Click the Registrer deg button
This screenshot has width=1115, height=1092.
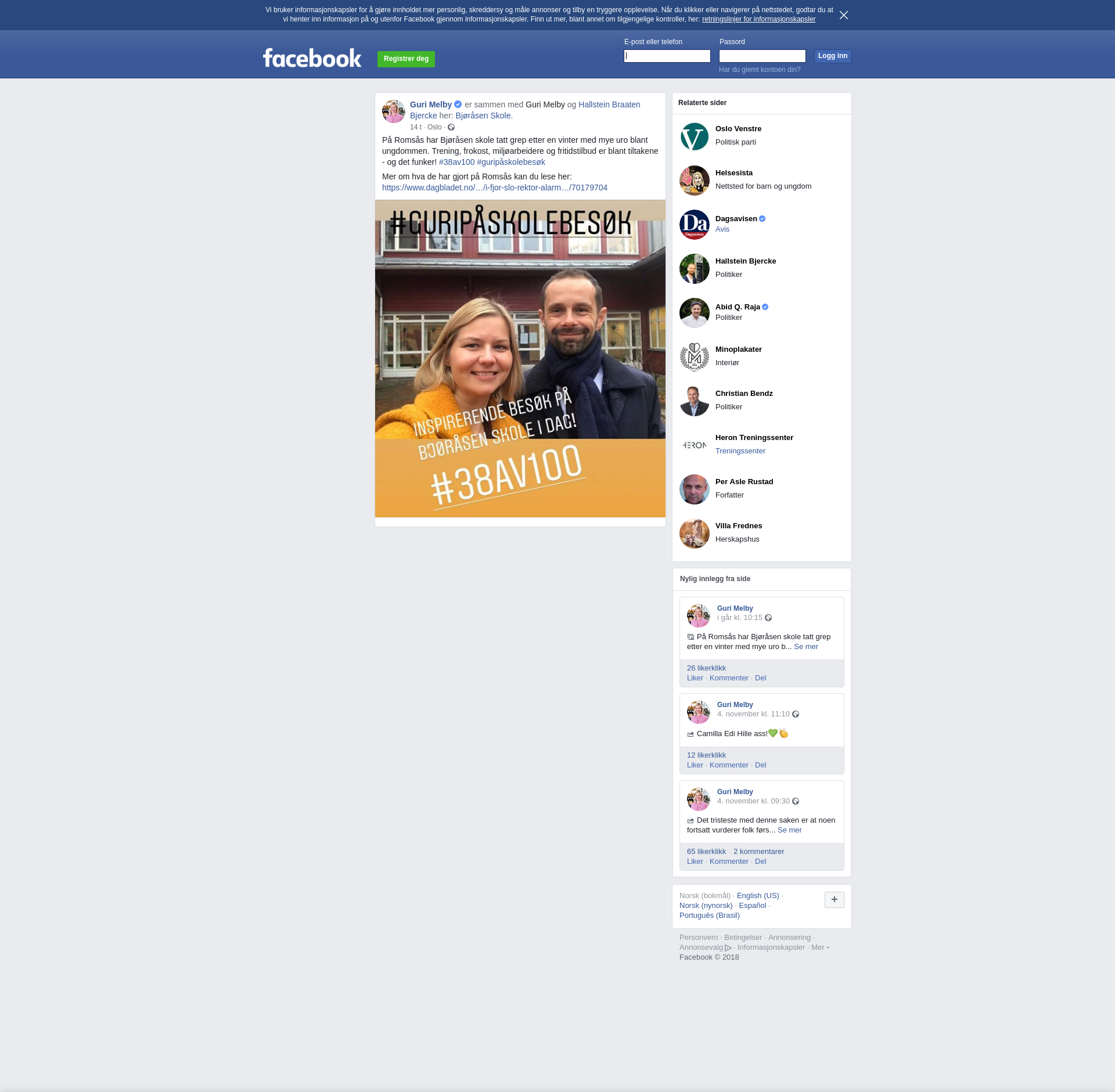406,59
